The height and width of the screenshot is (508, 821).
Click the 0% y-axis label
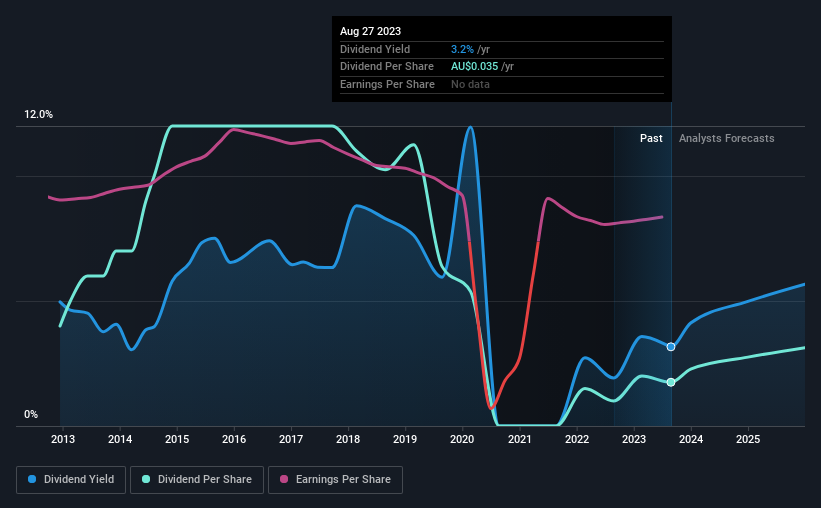(31, 414)
